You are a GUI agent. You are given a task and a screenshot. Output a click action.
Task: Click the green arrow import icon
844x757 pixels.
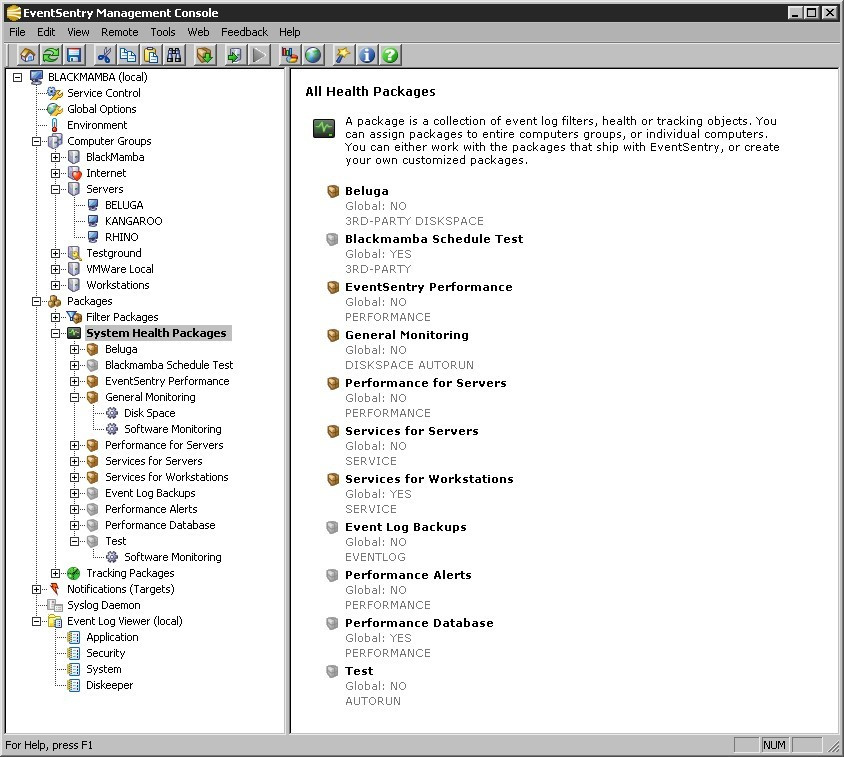click(235, 55)
